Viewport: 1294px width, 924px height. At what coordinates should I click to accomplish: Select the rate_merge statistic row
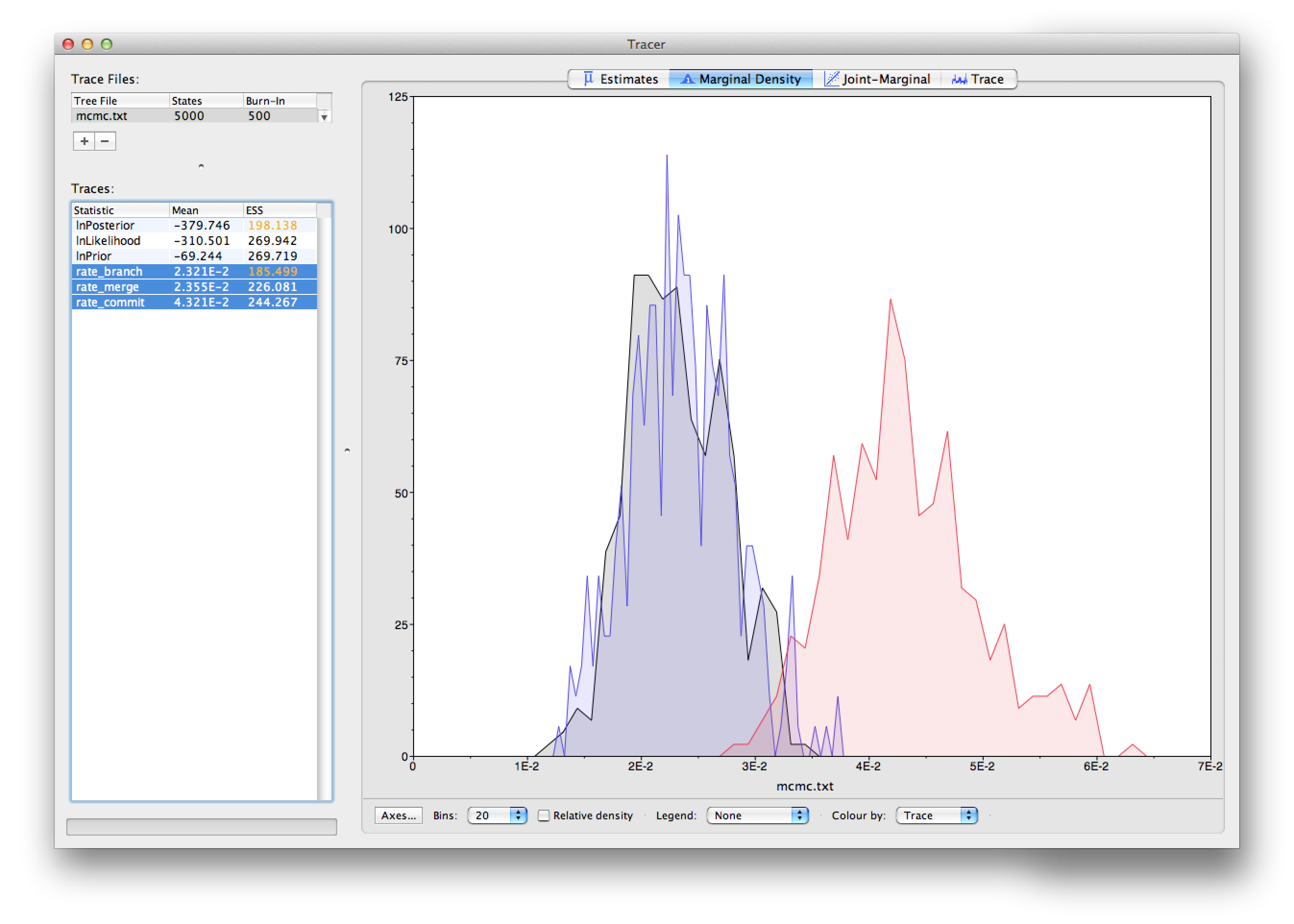[x=194, y=287]
